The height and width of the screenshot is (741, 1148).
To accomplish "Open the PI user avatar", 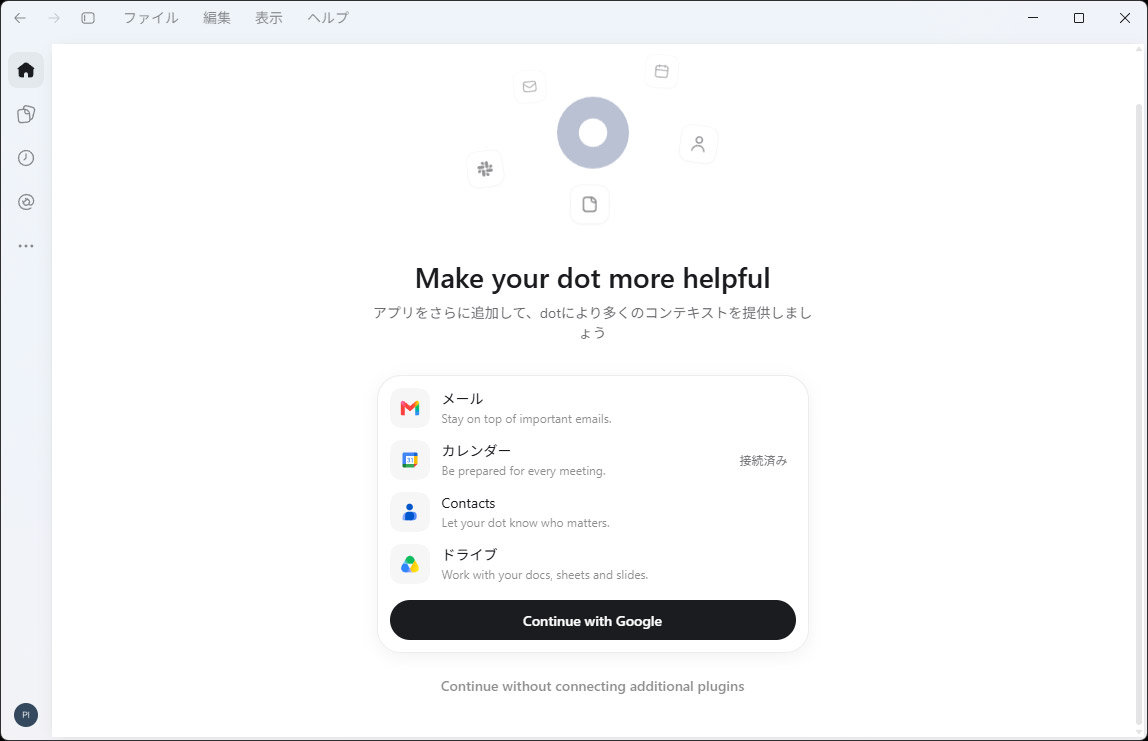I will click(26, 715).
